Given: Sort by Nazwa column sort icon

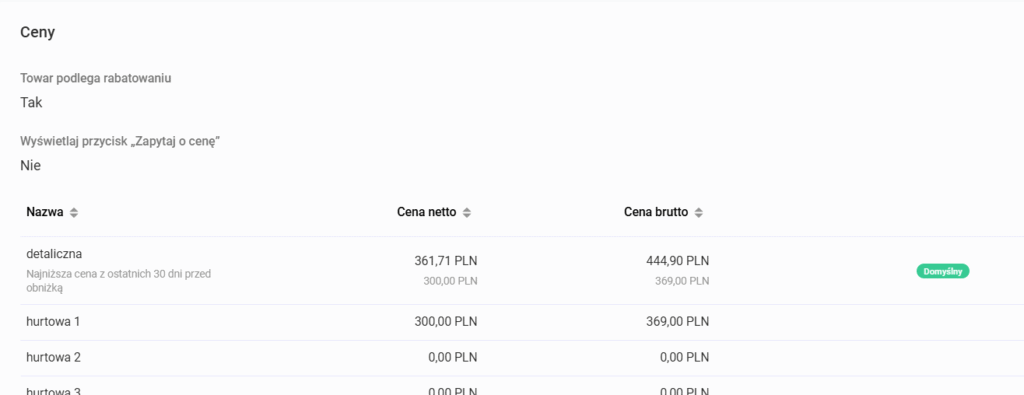Looking at the screenshot, I should point(74,213).
